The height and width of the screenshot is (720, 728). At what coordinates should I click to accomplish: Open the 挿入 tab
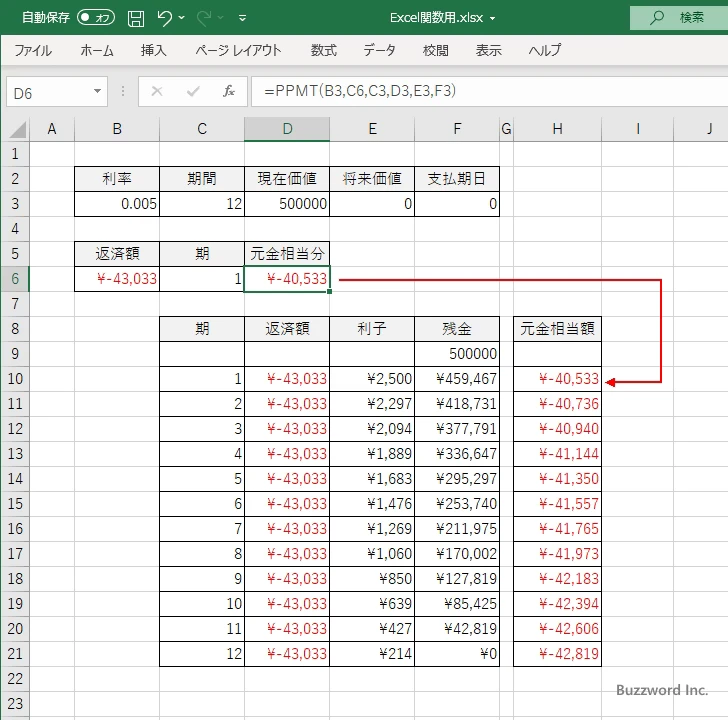tap(154, 50)
